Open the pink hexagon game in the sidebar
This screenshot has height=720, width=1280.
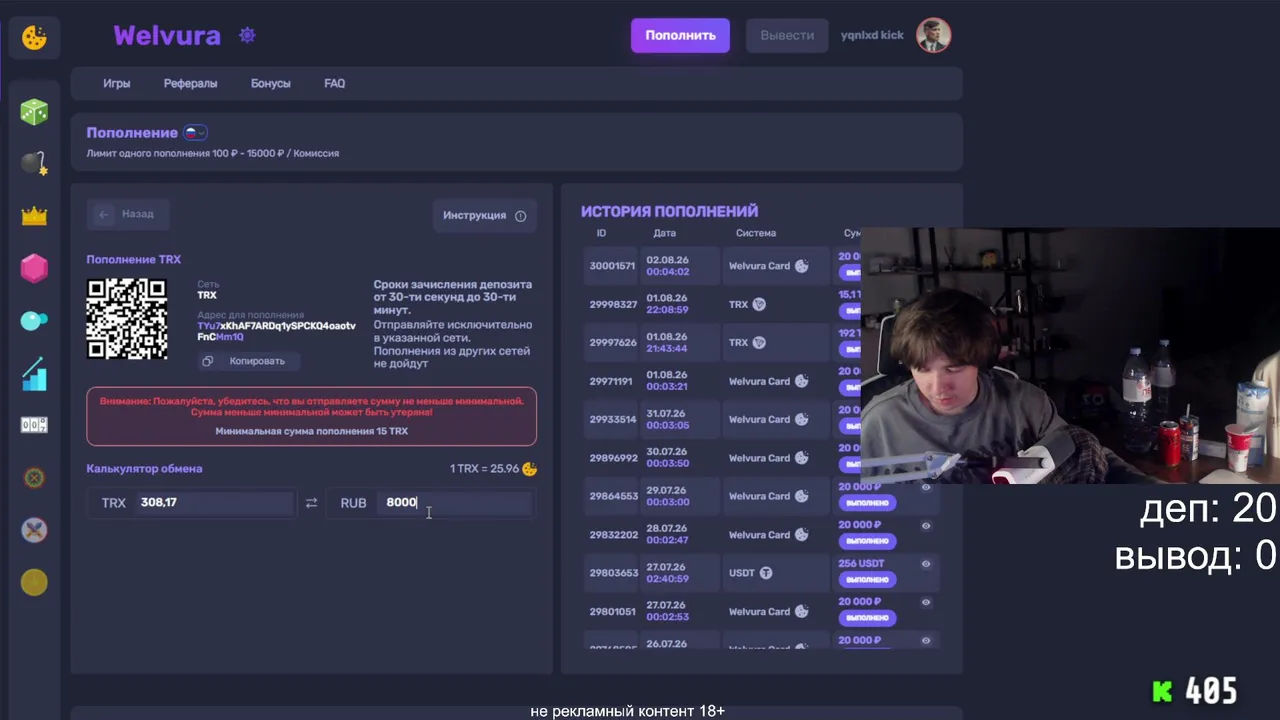pyautogui.click(x=34, y=268)
